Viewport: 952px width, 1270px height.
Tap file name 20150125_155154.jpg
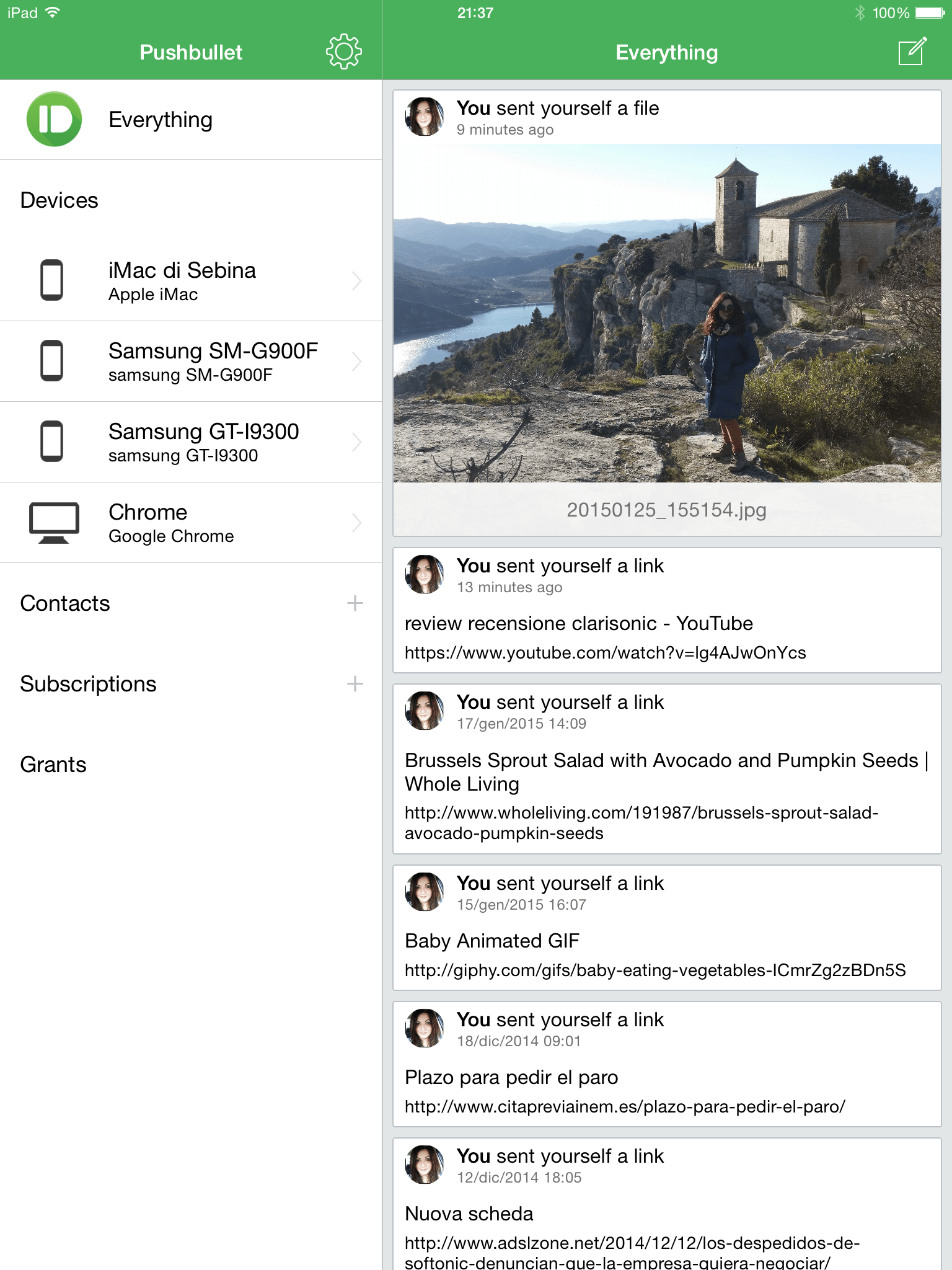coord(667,510)
